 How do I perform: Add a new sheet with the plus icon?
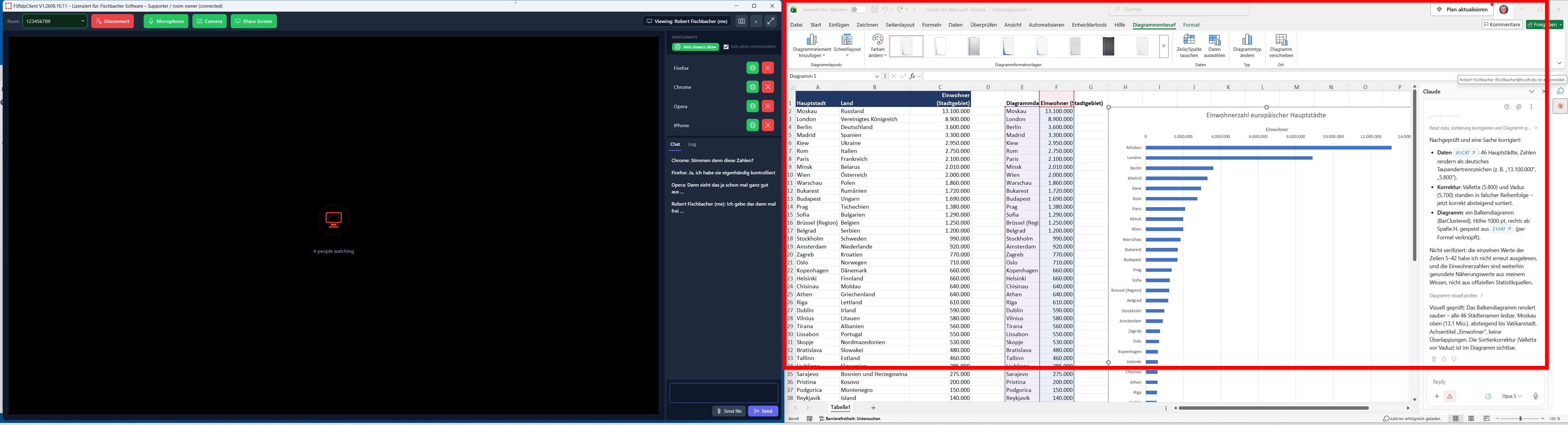873,407
